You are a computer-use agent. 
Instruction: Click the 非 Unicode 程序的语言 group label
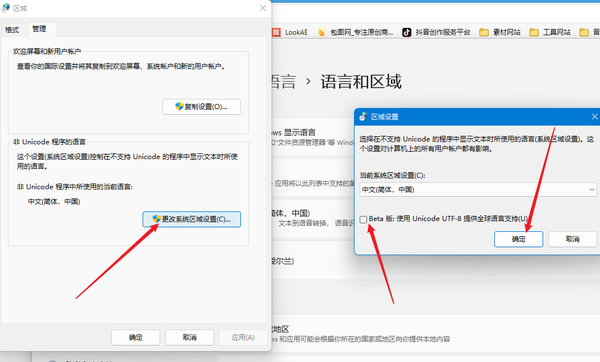tap(49, 142)
